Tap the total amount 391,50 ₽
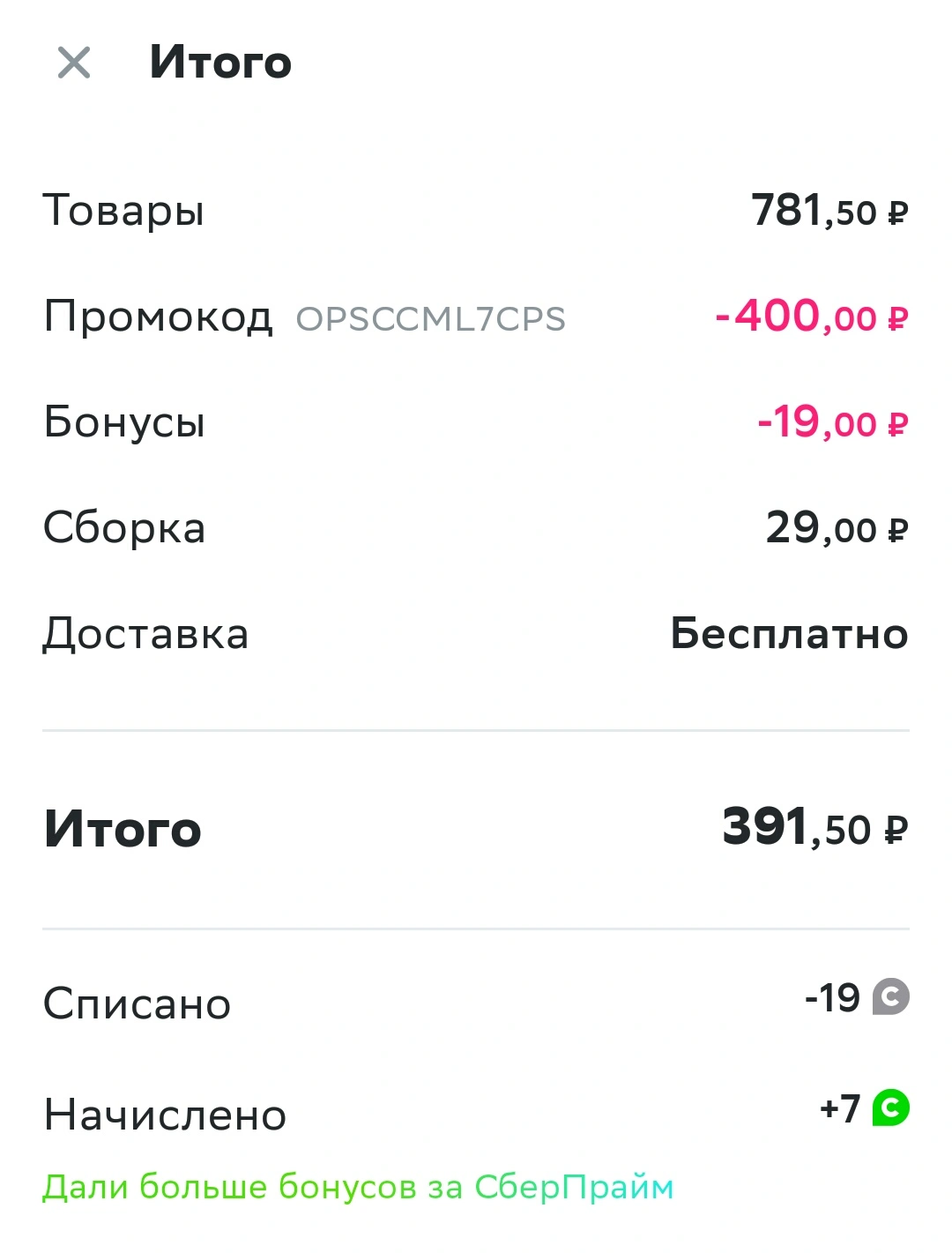Viewport: 952px width, 1253px height. (x=815, y=828)
